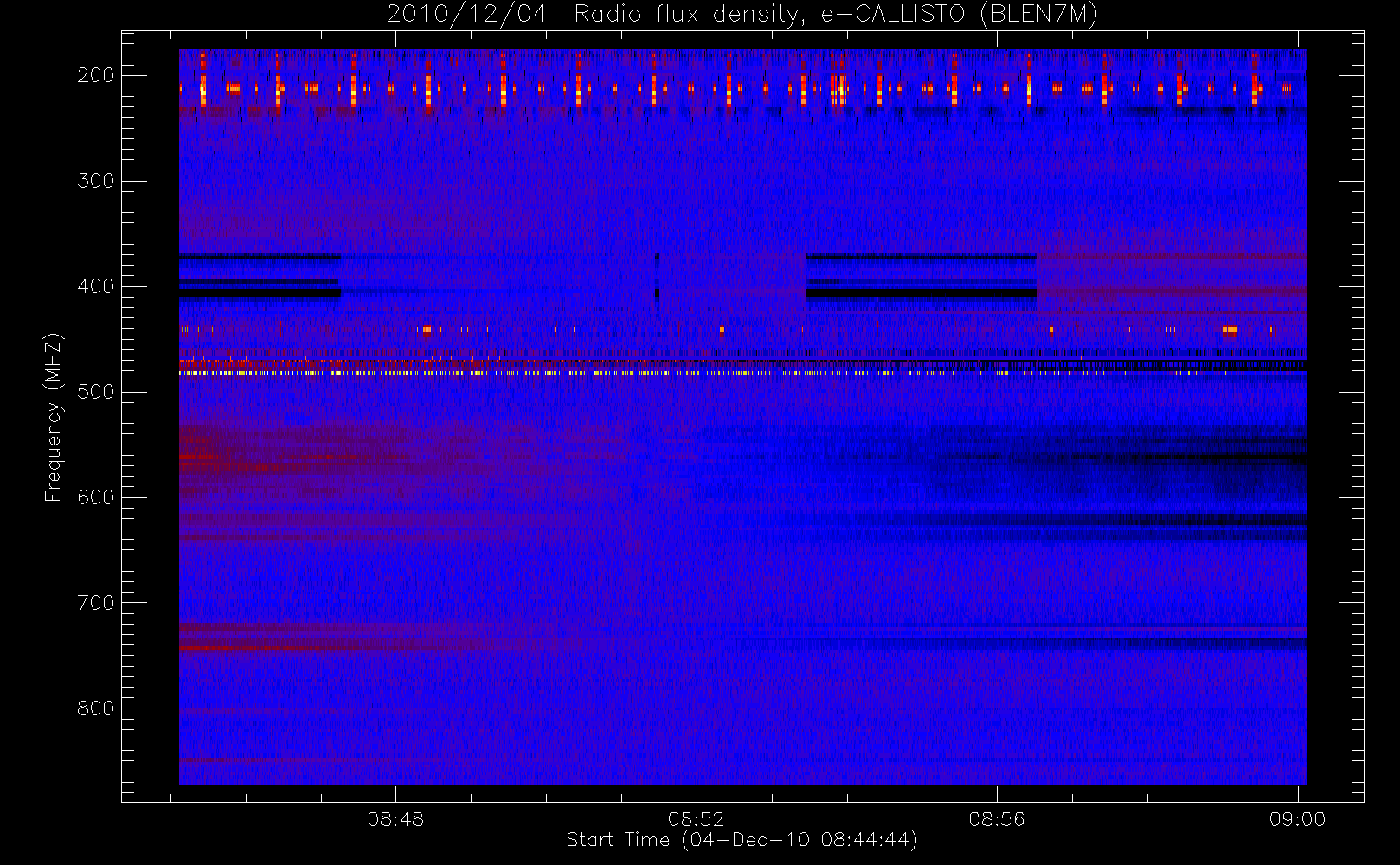Click the 08:52 time tick label
This screenshot has height=865, width=1400.
696,819
